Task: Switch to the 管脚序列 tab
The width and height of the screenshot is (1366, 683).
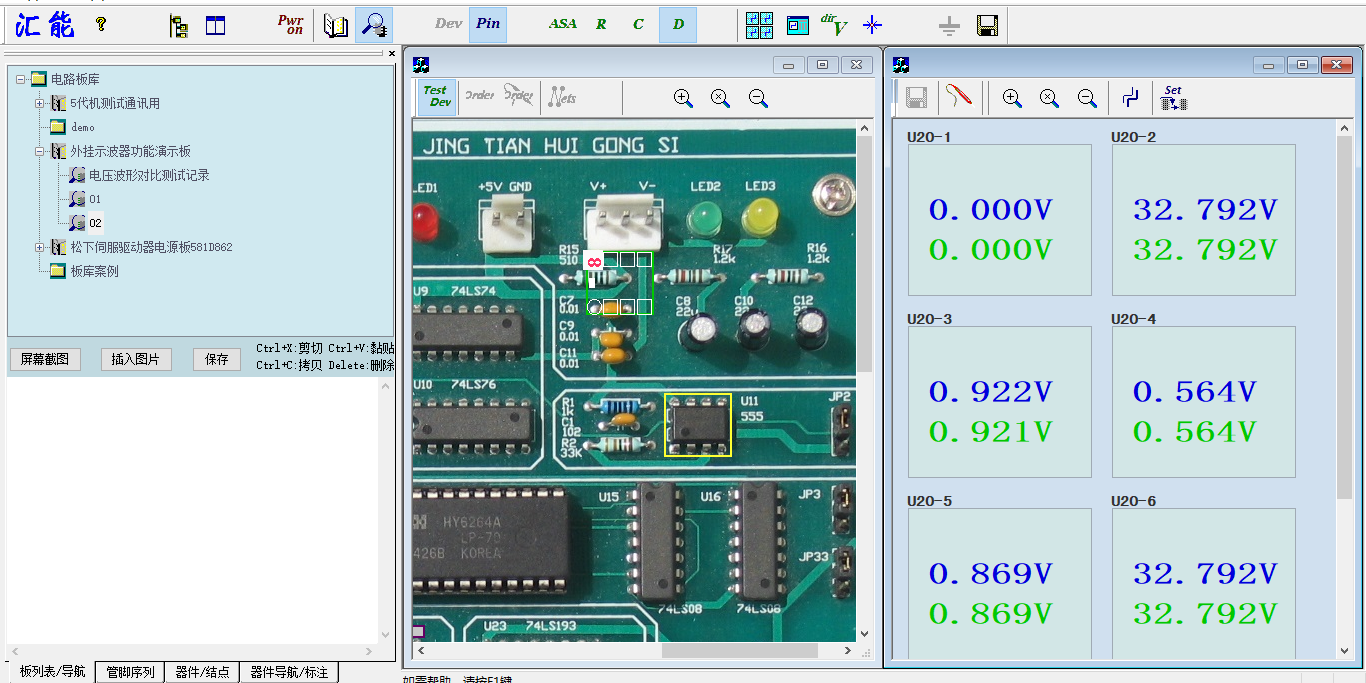Action: pyautogui.click(x=130, y=672)
